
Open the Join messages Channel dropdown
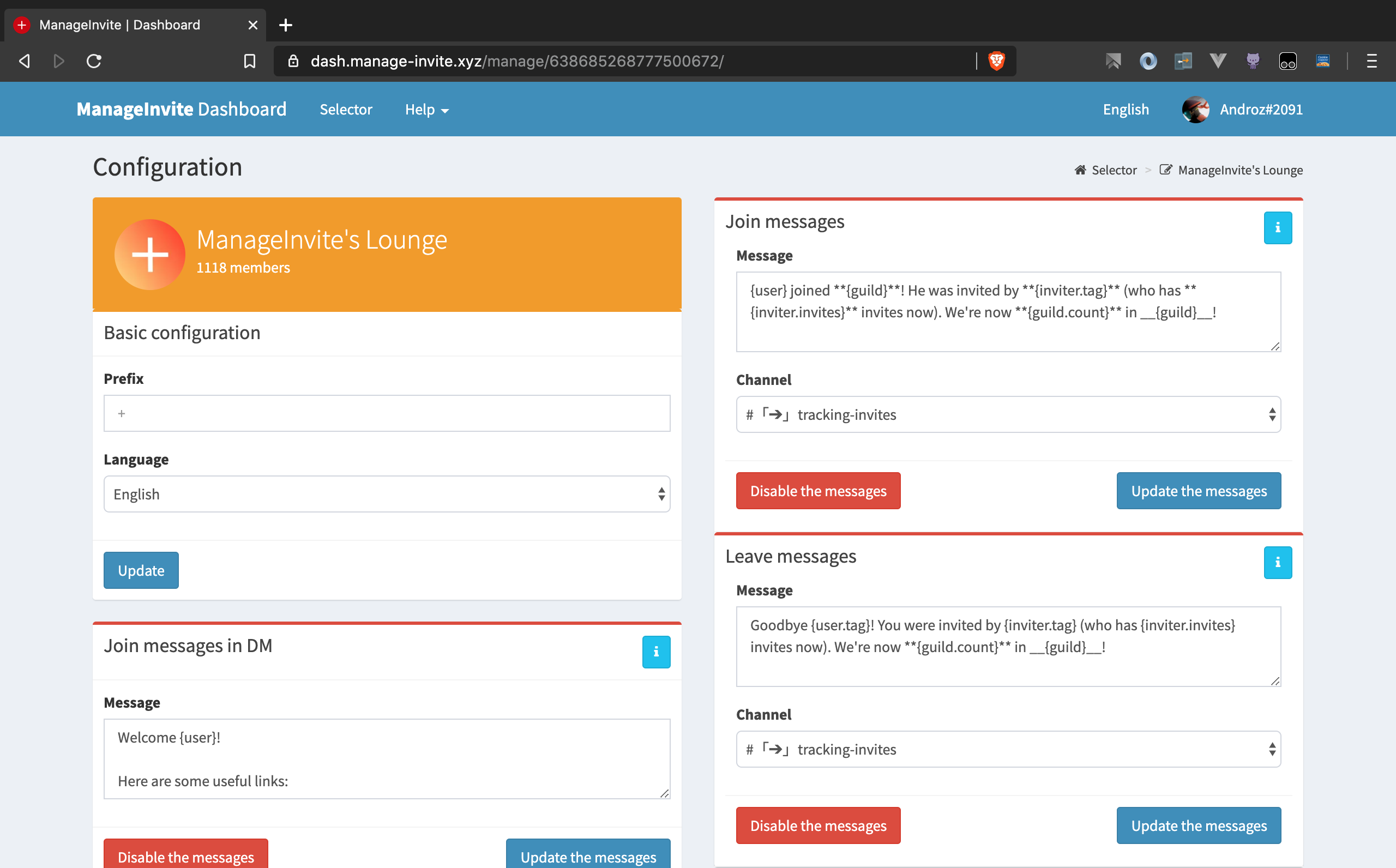[1008, 414]
